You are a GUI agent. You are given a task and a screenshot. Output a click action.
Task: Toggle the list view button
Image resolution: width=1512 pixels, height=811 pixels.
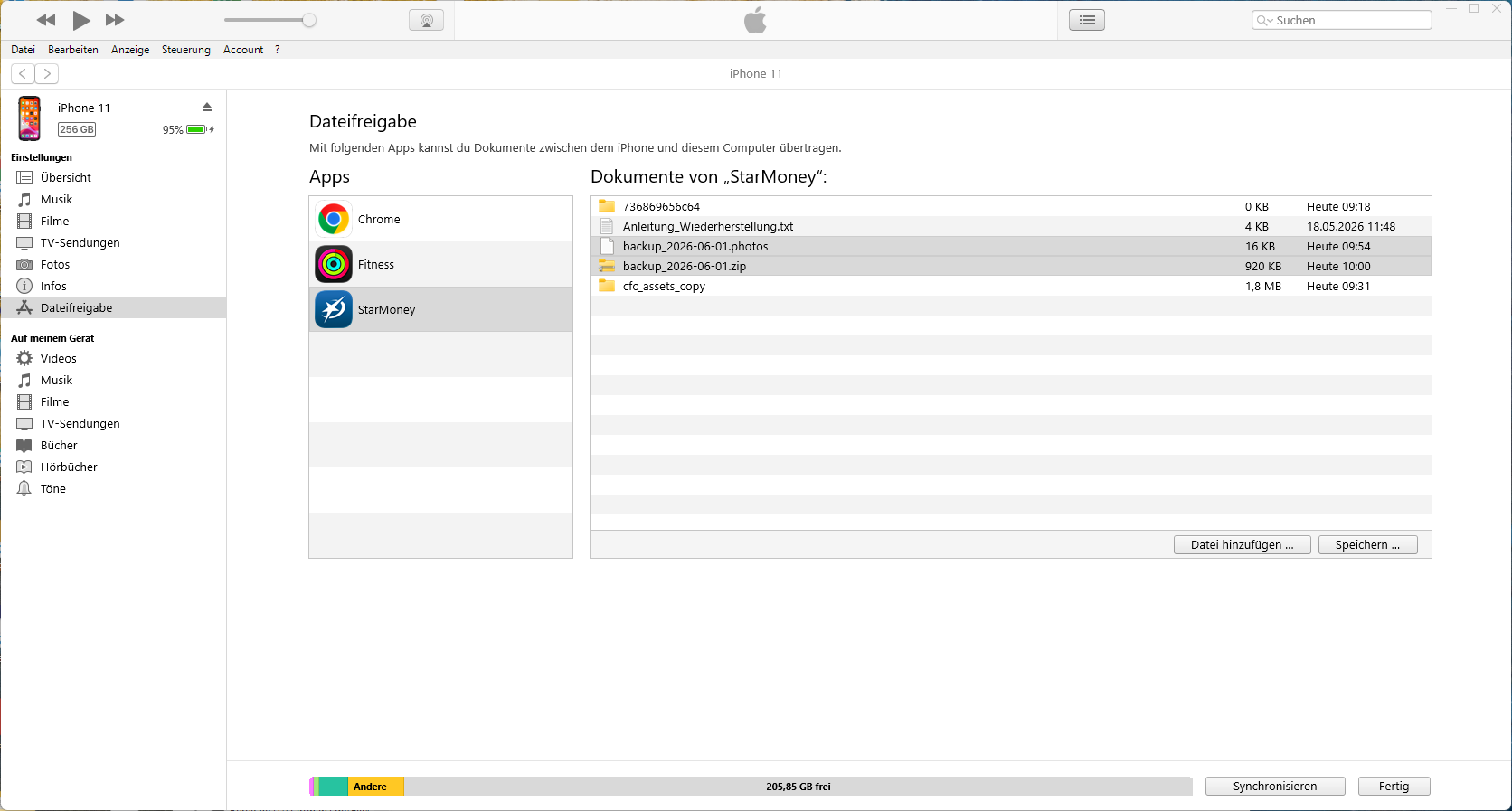tap(1087, 20)
